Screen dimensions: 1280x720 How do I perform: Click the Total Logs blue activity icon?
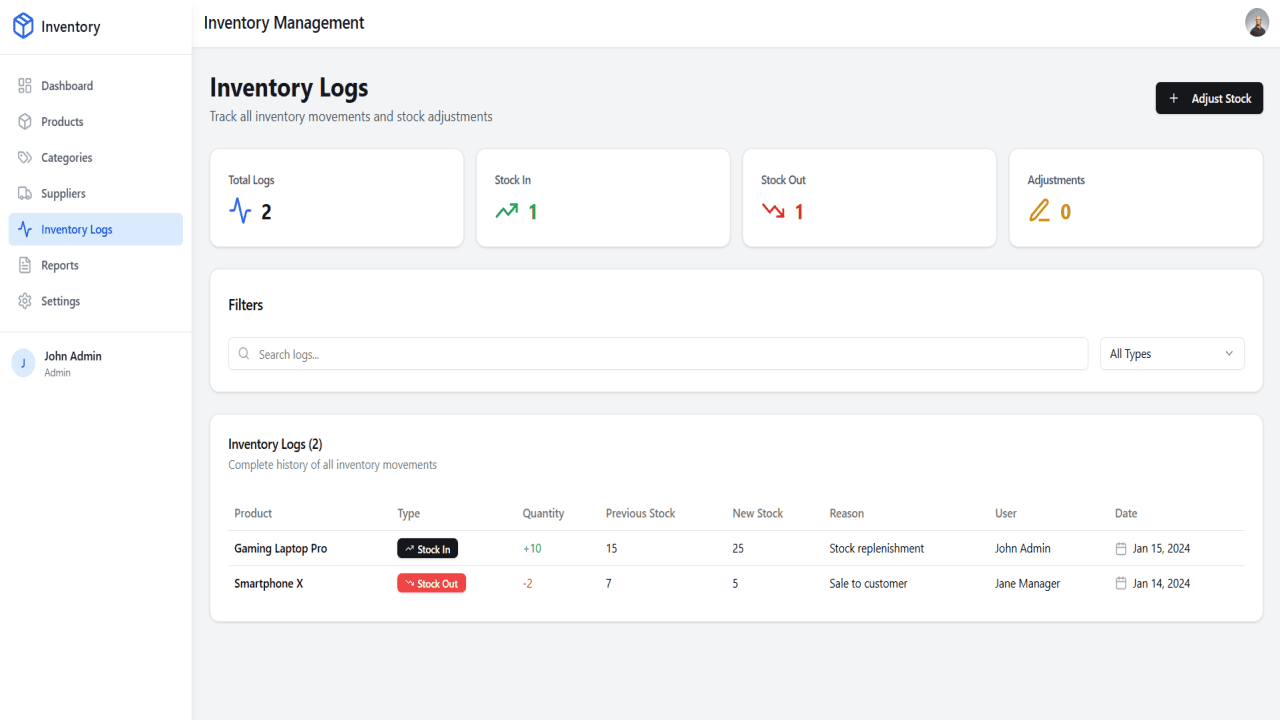point(240,211)
